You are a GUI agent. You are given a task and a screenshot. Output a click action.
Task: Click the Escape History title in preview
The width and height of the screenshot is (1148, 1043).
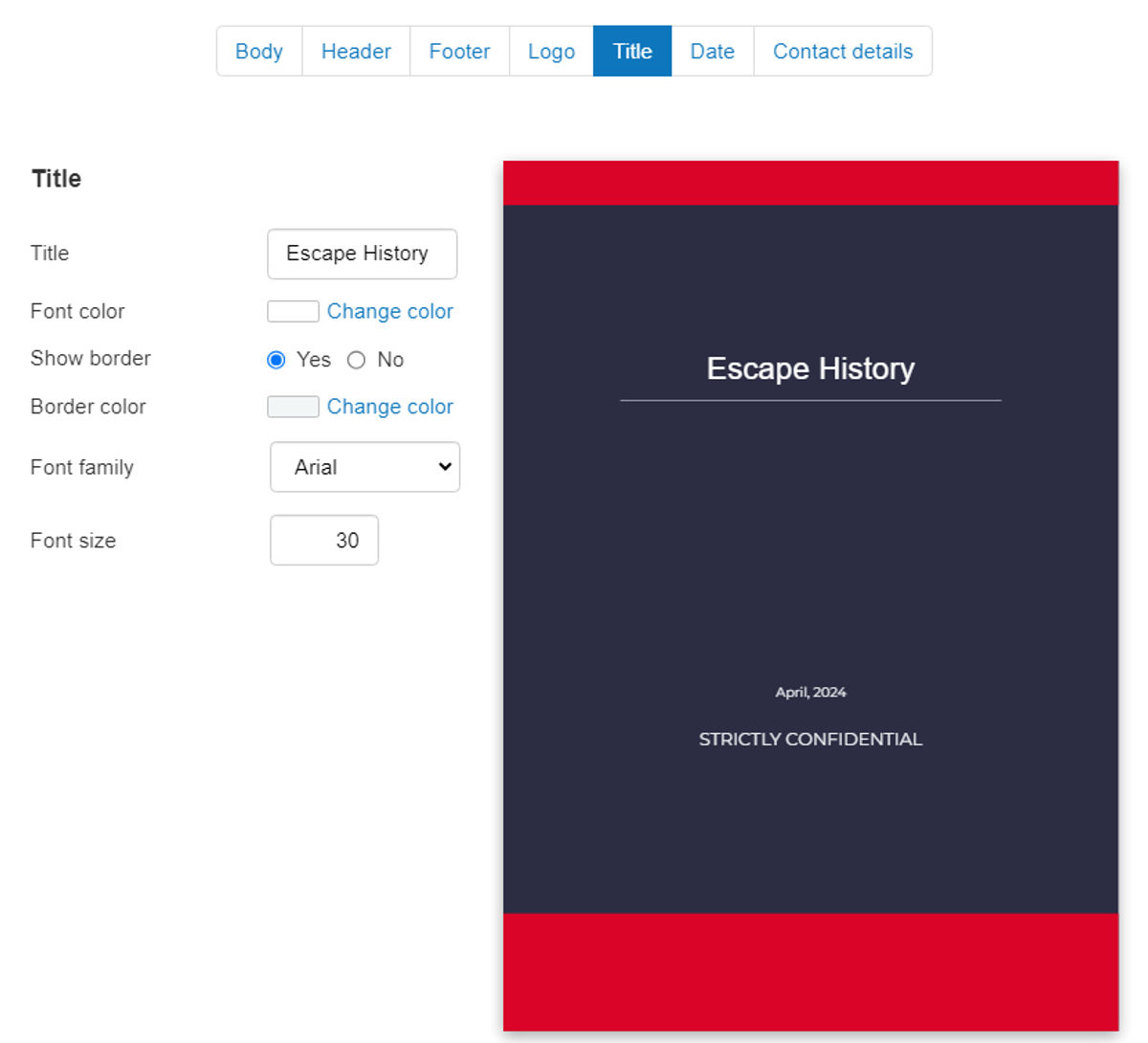810,368
